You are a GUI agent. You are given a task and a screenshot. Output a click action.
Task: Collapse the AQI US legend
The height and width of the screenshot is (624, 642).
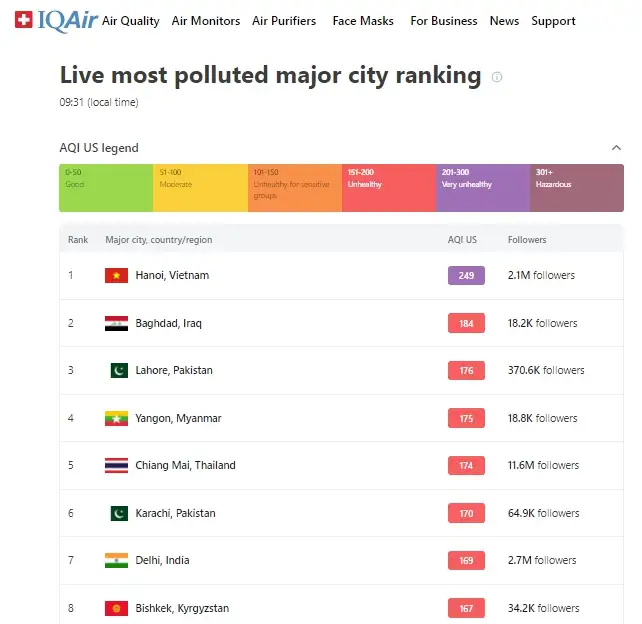click(x=616, y=148)
